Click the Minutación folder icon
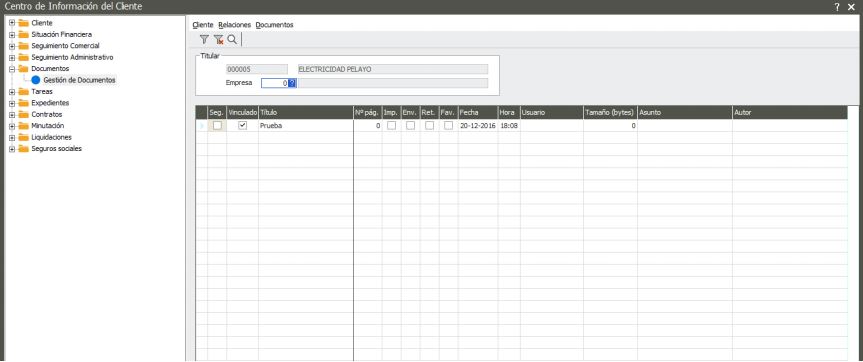 point(23,126)
